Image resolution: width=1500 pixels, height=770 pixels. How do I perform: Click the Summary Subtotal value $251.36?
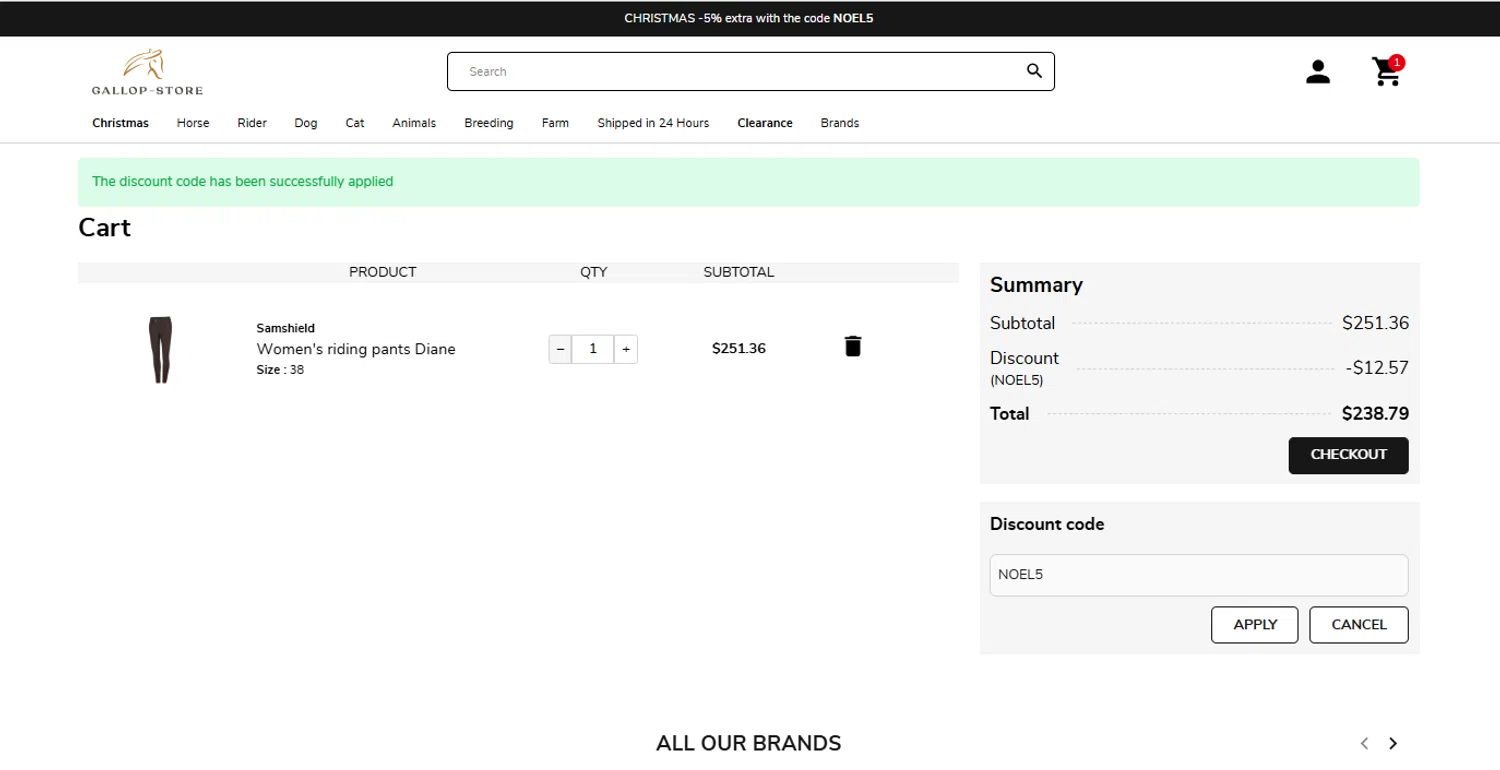(x=1375, y=323)
